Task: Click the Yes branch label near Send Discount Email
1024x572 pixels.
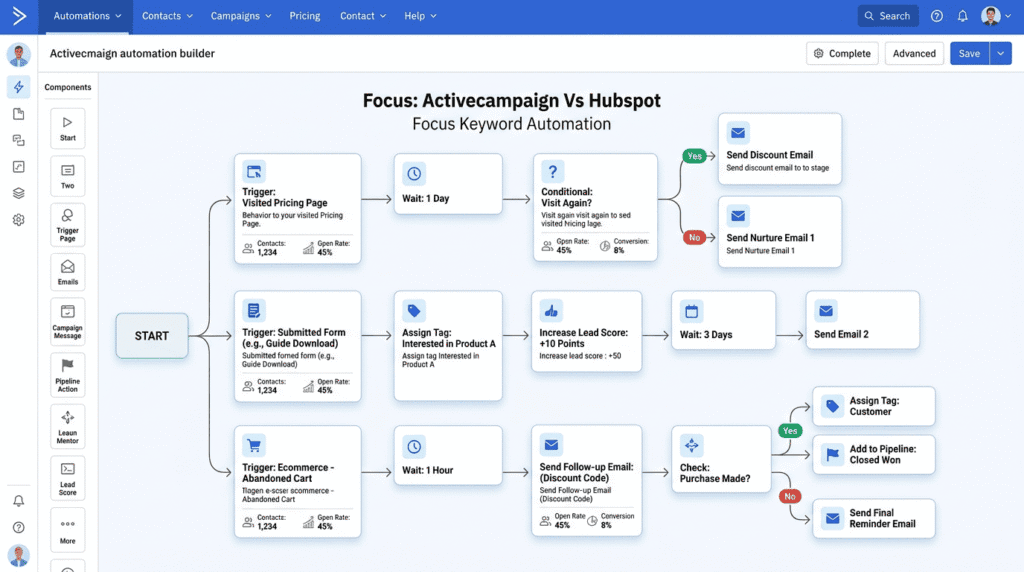Action: pos(694,156)
